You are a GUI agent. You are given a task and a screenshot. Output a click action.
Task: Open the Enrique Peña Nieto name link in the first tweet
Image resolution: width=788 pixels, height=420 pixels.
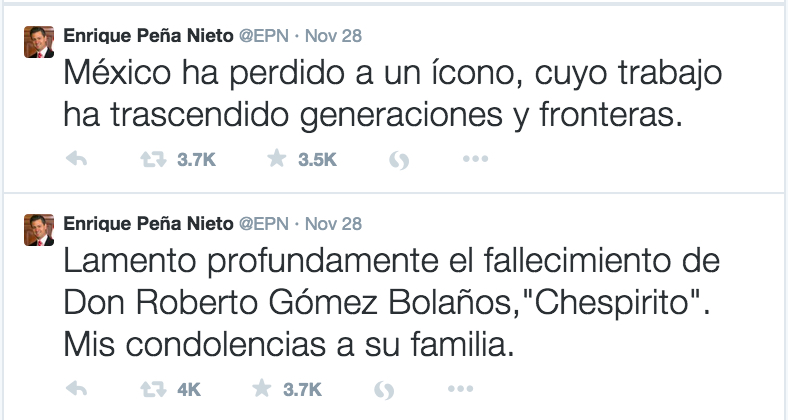(148, 36)
